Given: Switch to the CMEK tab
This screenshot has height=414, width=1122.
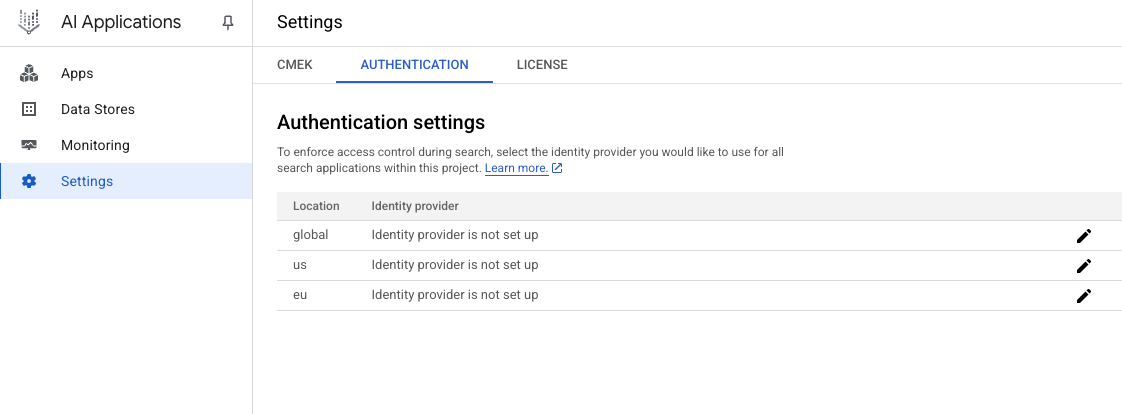Looking at the screenshot, I should 294,65.
